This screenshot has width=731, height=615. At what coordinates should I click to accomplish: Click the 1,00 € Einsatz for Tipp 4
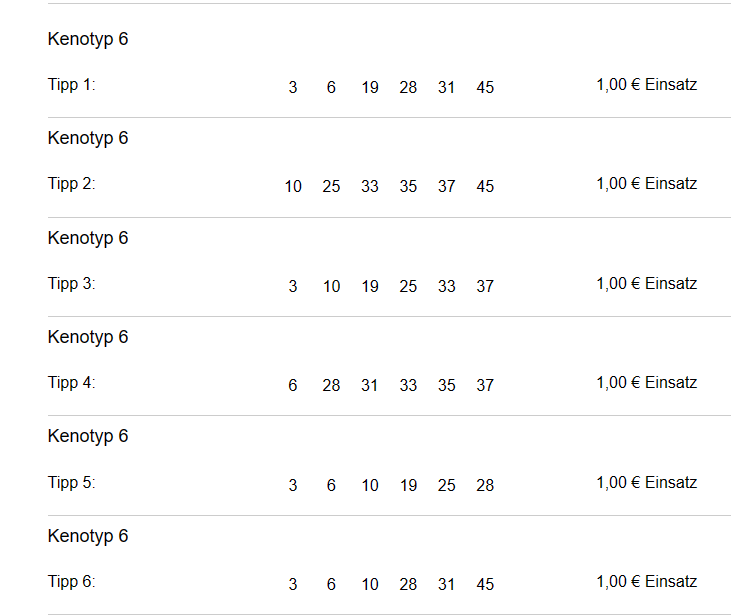(x=647, y=383)
